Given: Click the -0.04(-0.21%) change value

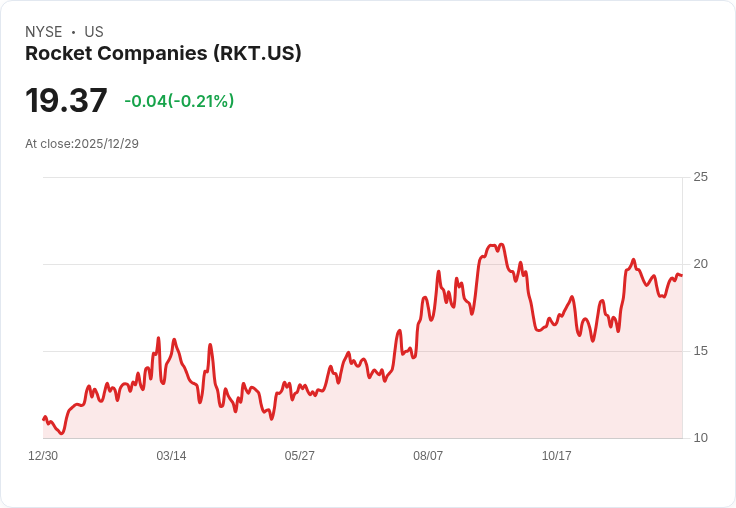Looking at the screenshot, I should click(179, 101).
